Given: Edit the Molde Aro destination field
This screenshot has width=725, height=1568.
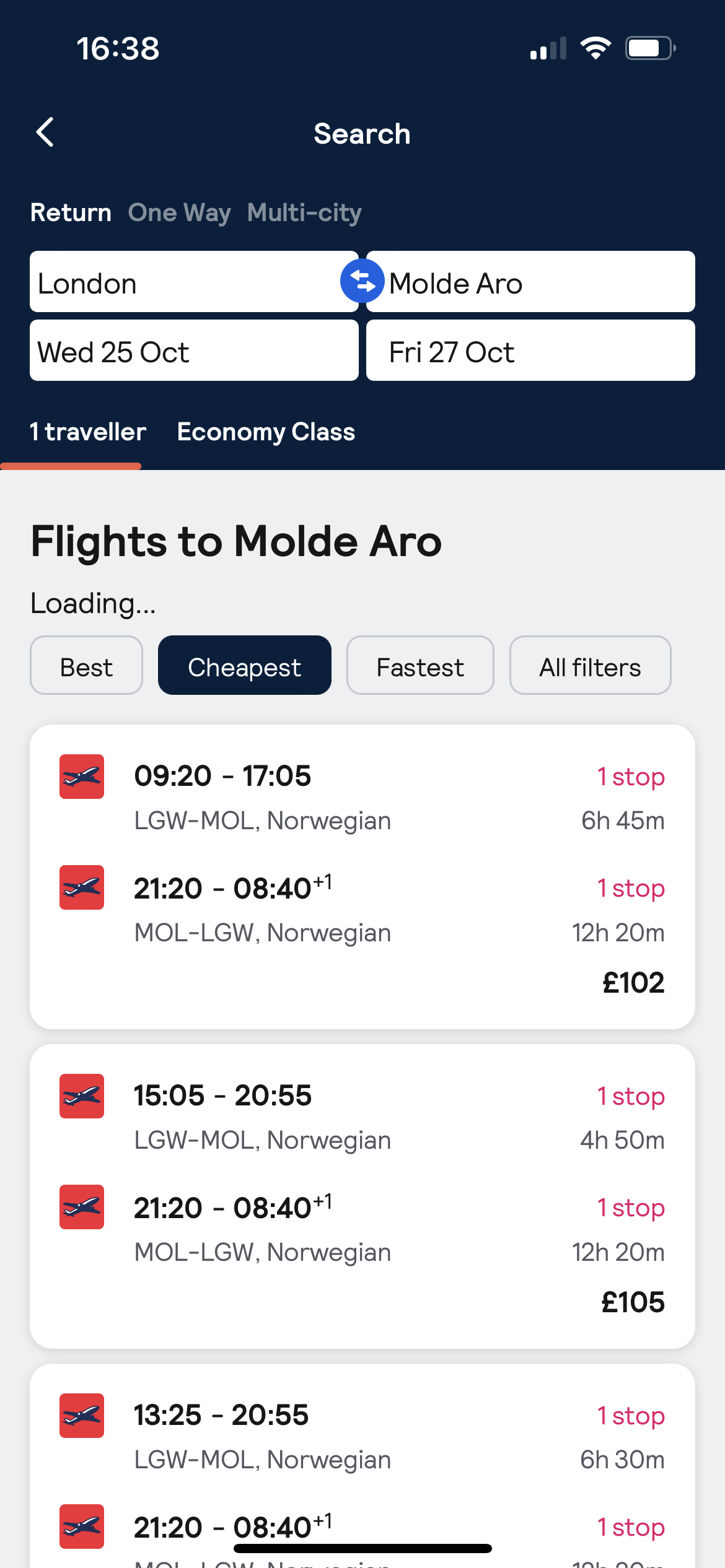Looking at the screenshot, I should [530, 282].
